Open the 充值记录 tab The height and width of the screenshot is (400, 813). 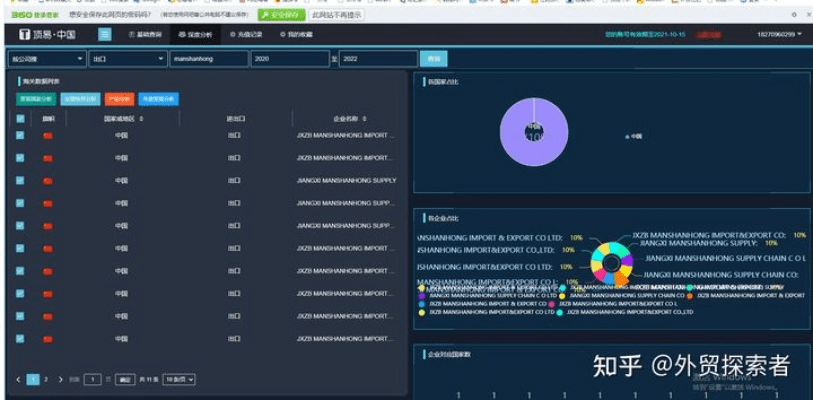coord(245,34)
